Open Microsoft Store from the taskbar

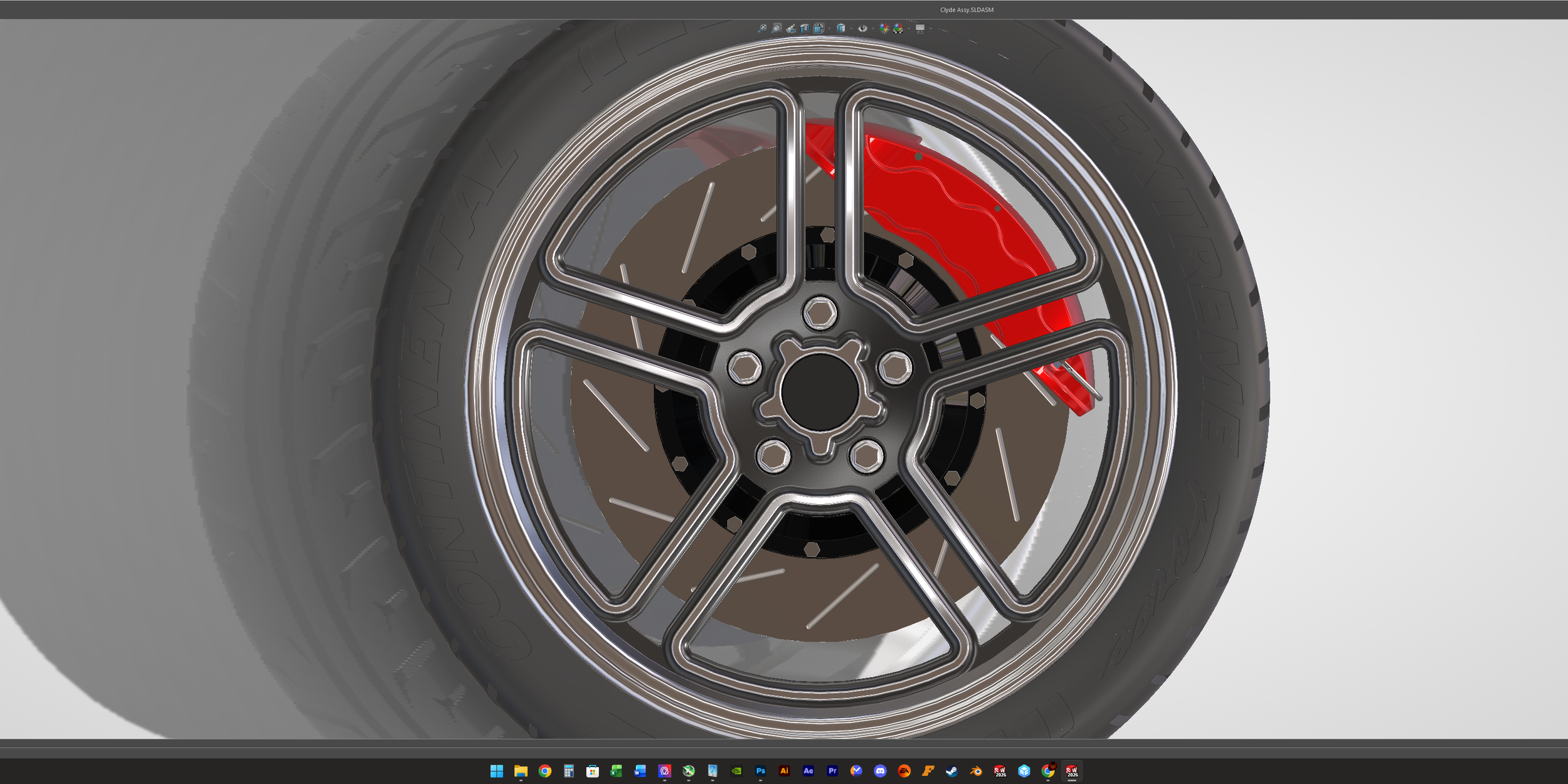(593, 771)
